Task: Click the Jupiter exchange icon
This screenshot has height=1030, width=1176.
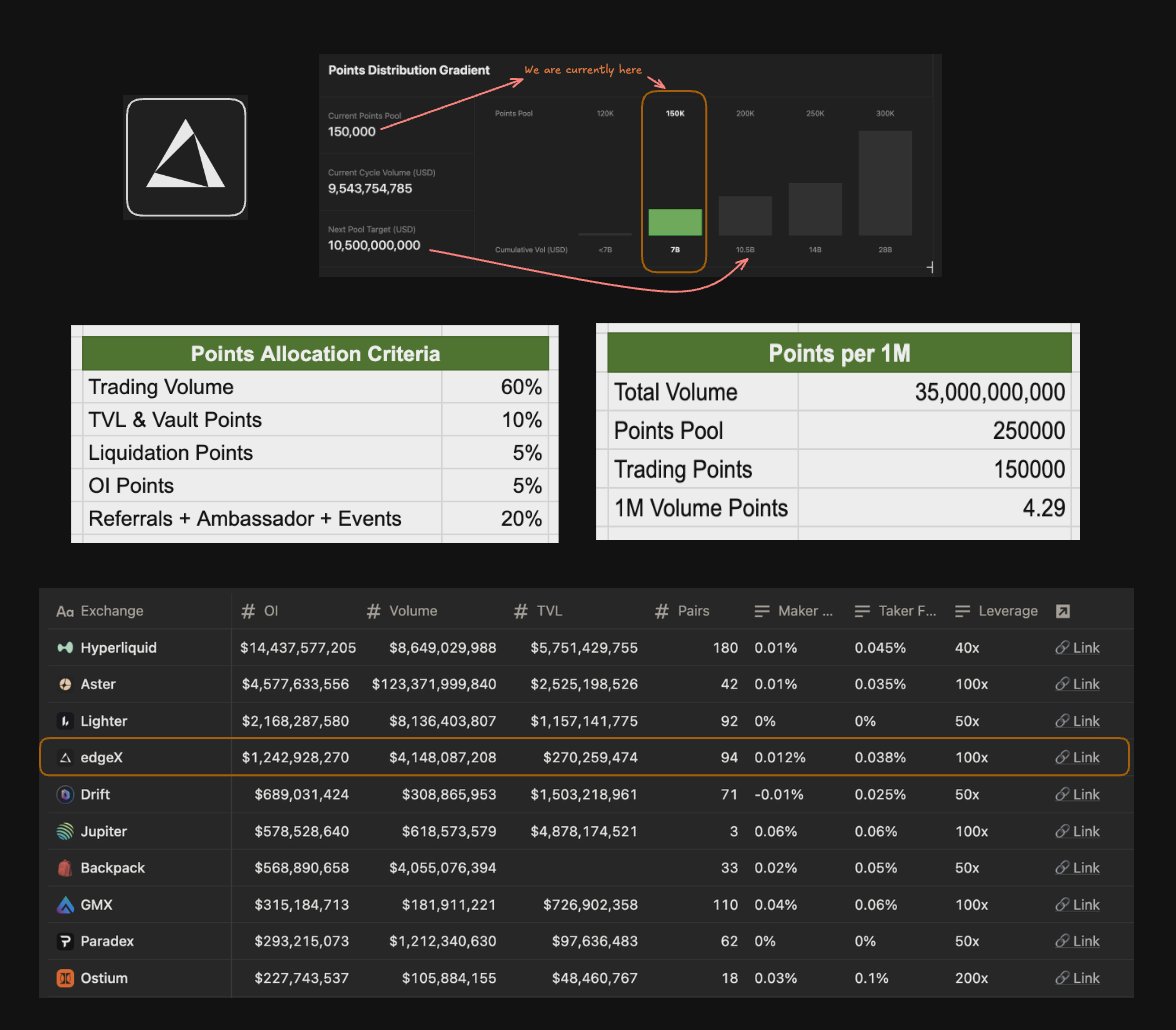Action: pos(65,831)
